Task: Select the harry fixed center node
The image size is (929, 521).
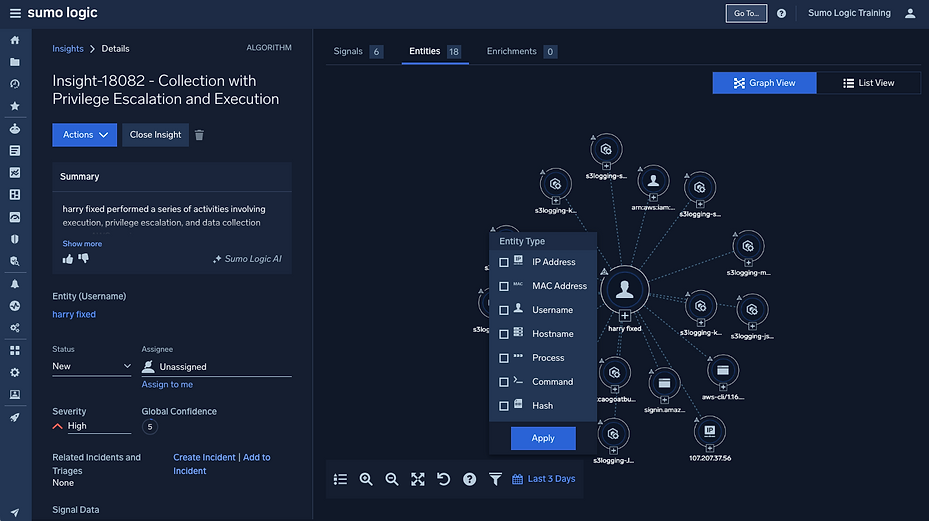Action: pyautogui.click(x=624, y=290)
